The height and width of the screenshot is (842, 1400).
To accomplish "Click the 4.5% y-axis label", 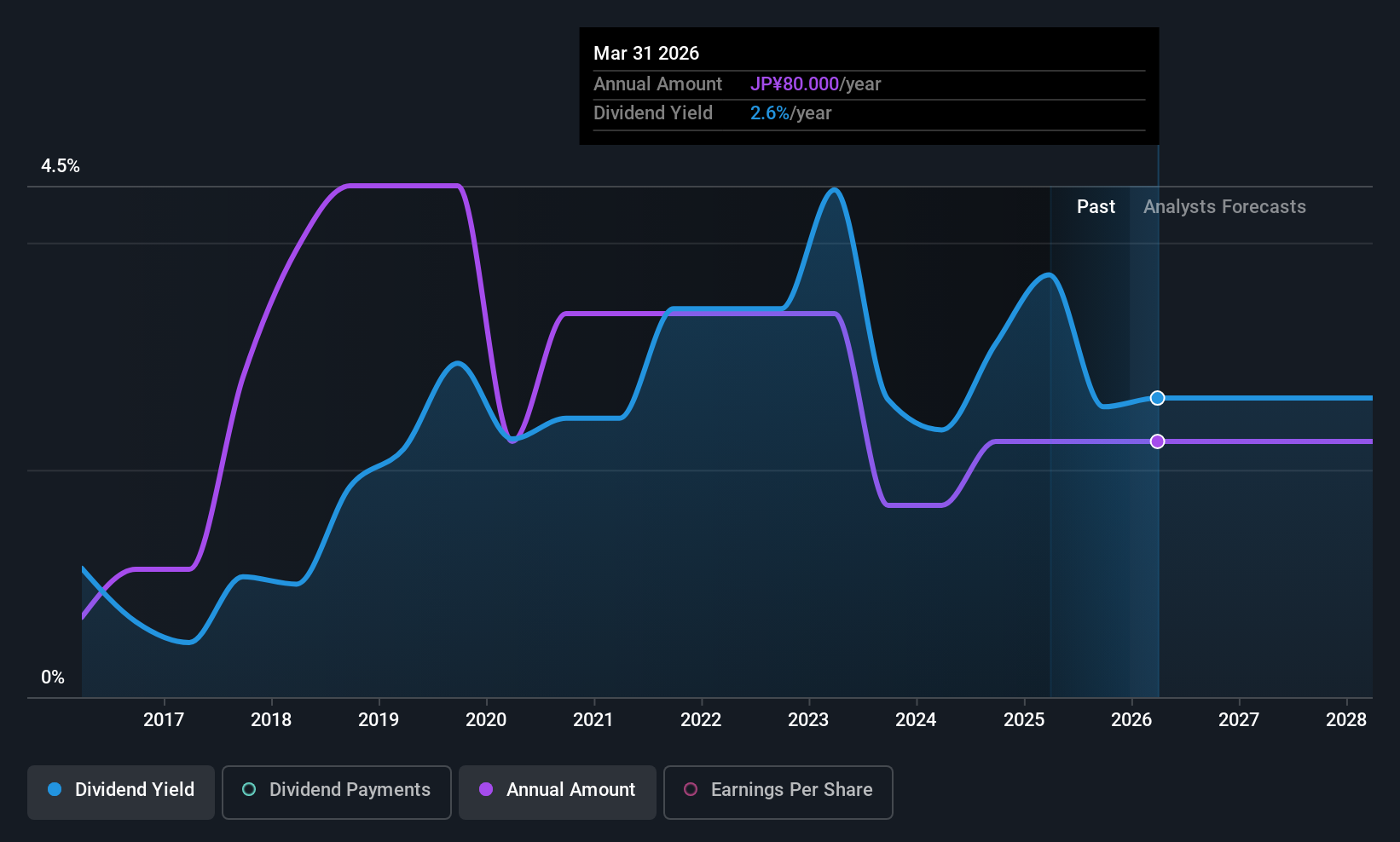I will pyautogui.click(x=61, y=166).
